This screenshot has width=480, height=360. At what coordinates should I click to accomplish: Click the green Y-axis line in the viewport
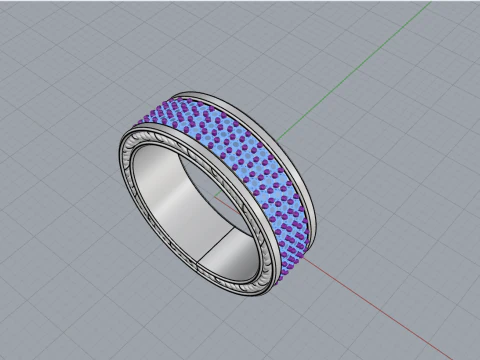(x=353, y=71)
